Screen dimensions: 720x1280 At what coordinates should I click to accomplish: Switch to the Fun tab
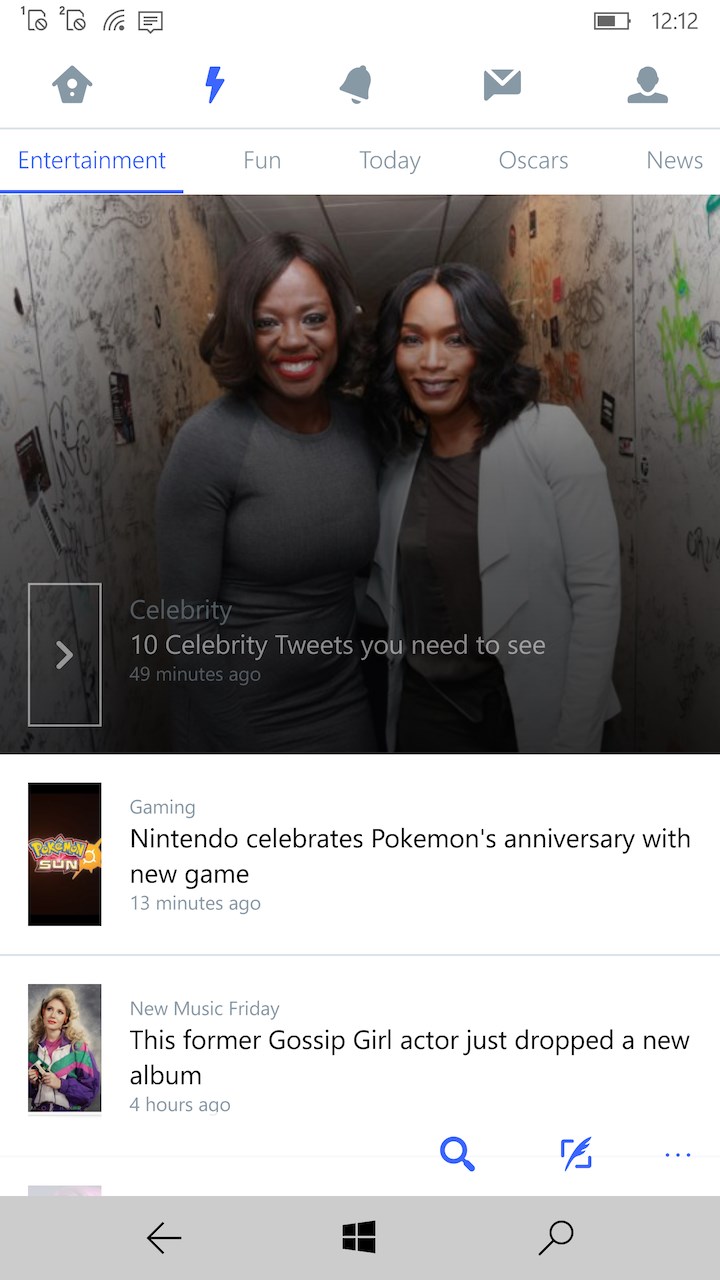[262, 160]
